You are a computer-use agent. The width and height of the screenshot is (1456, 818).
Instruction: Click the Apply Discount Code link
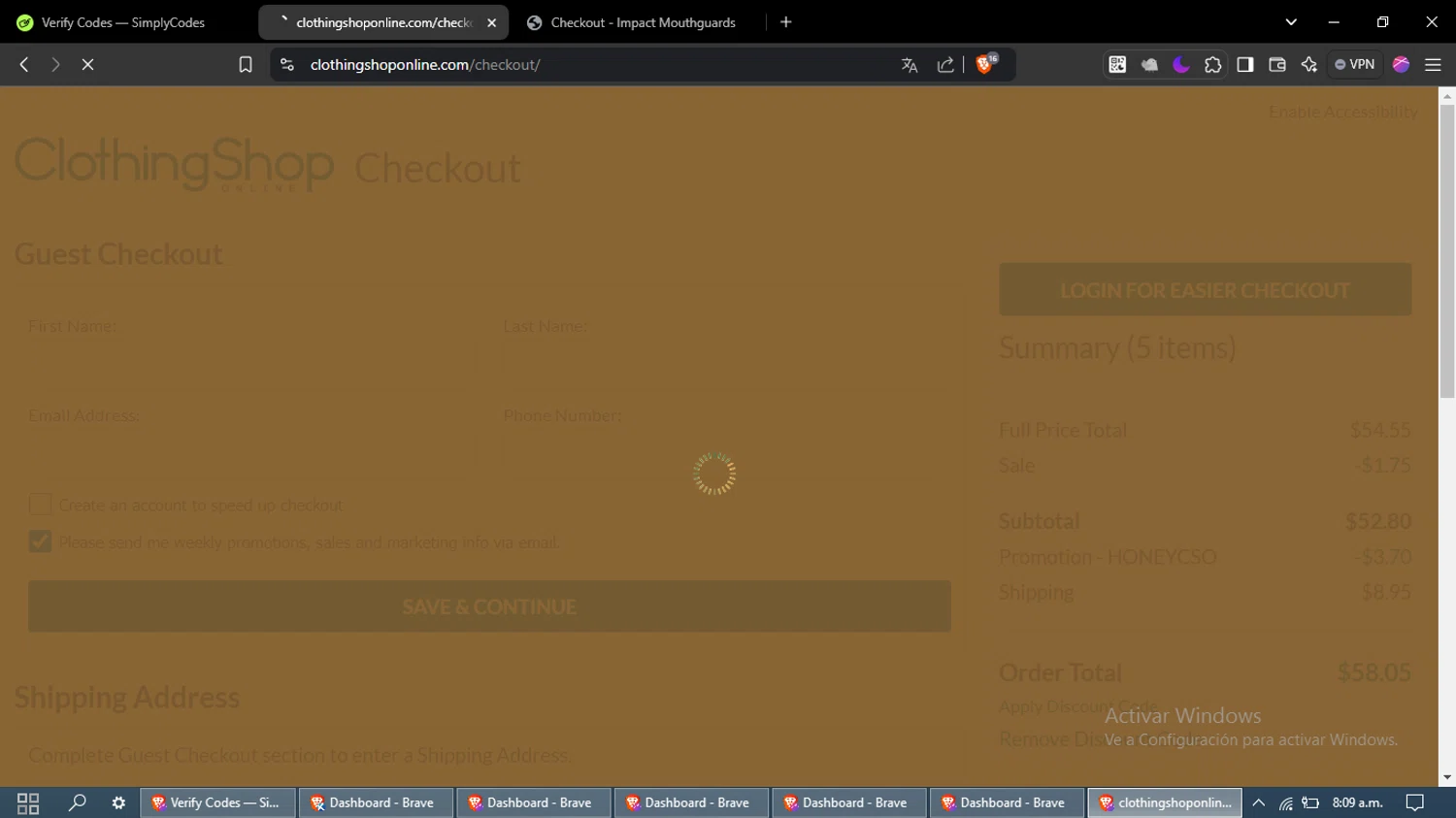(1077, 706)
